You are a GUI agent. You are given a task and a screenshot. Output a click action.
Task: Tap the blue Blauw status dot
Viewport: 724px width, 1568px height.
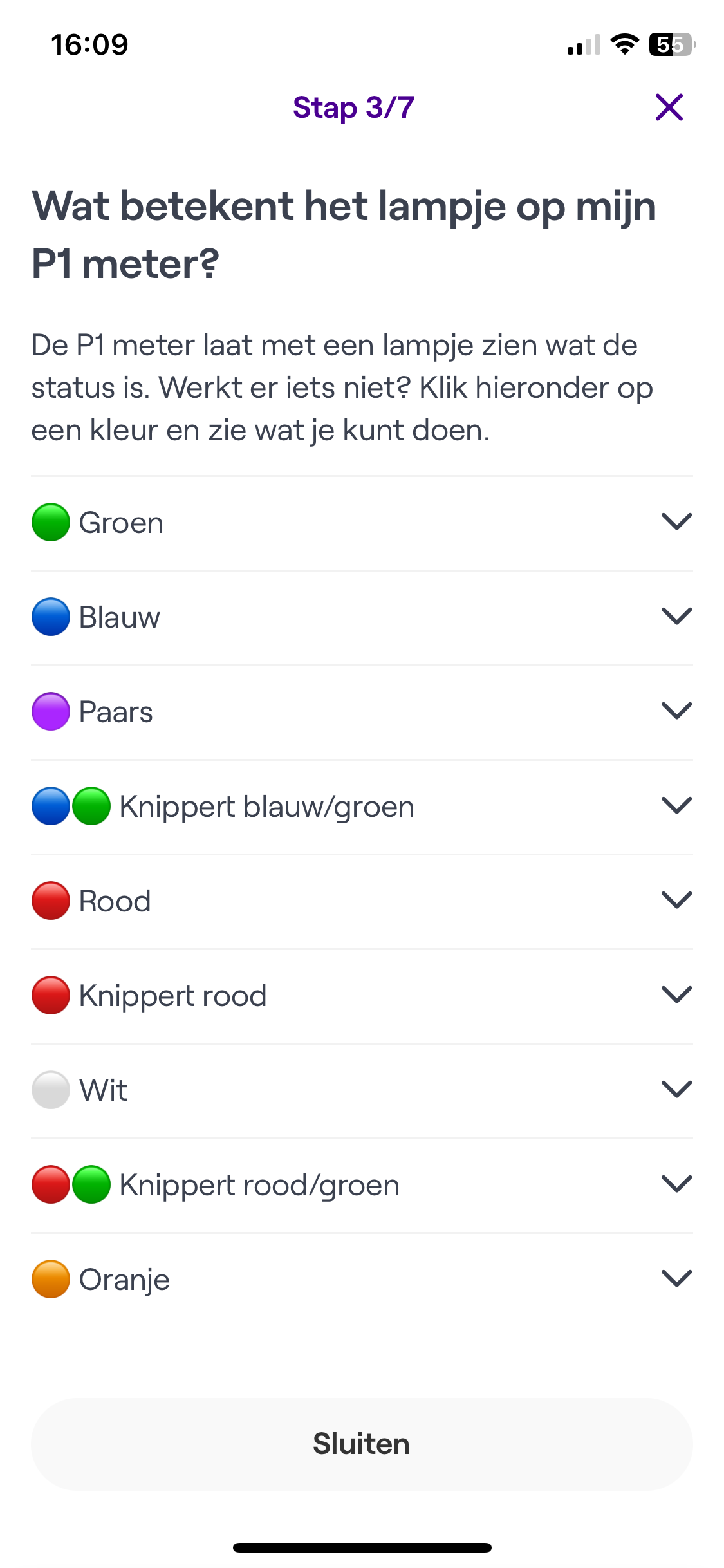pos(51,617)
